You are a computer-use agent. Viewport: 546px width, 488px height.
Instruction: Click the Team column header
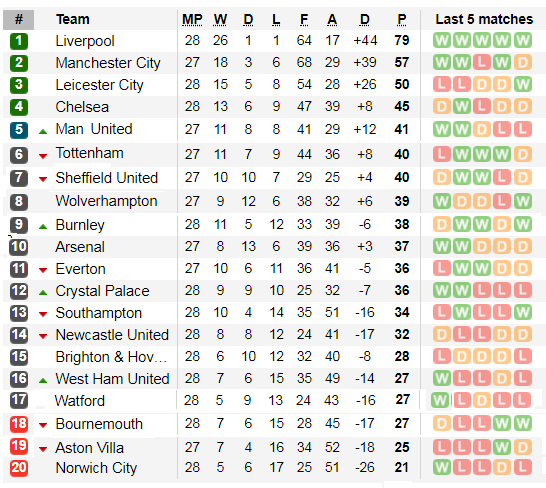[x=73, y=19]
